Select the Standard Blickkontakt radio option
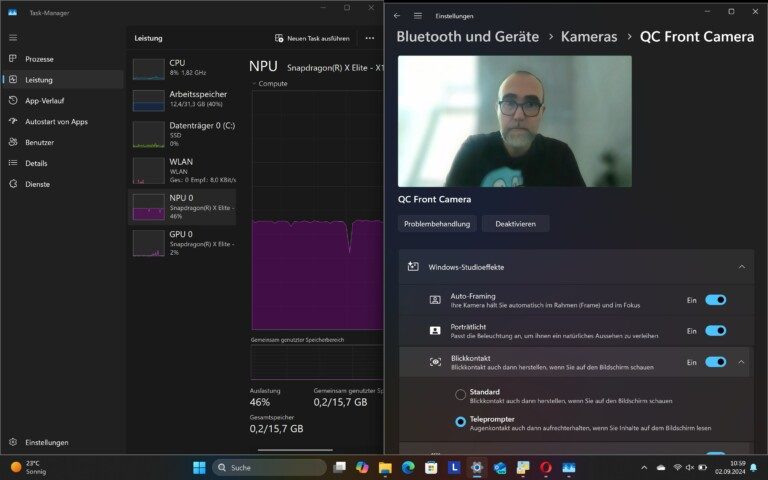768x480 pixels. click(460, 395)
